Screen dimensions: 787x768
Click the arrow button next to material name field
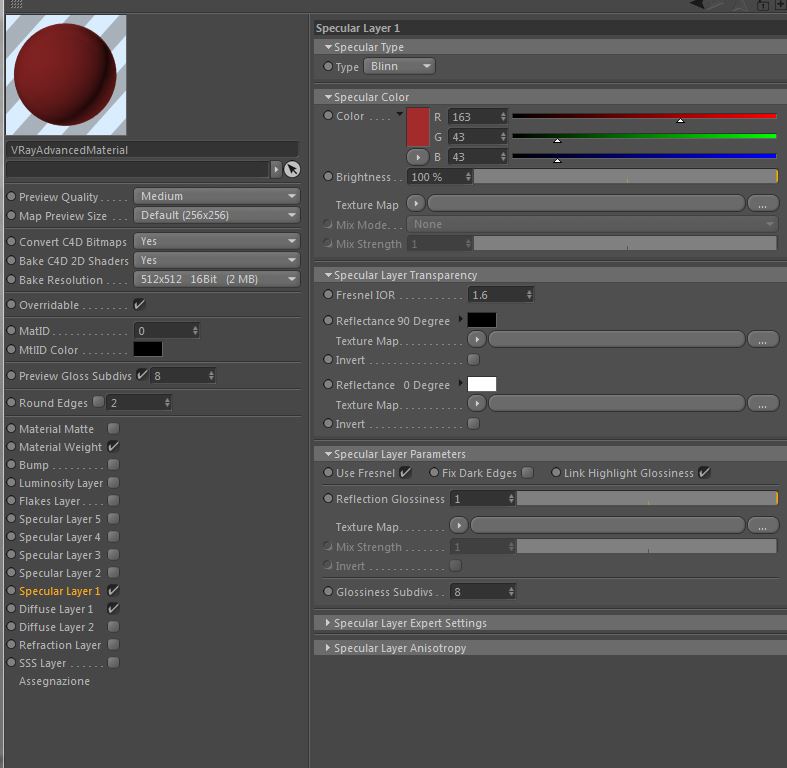(276, 169)
